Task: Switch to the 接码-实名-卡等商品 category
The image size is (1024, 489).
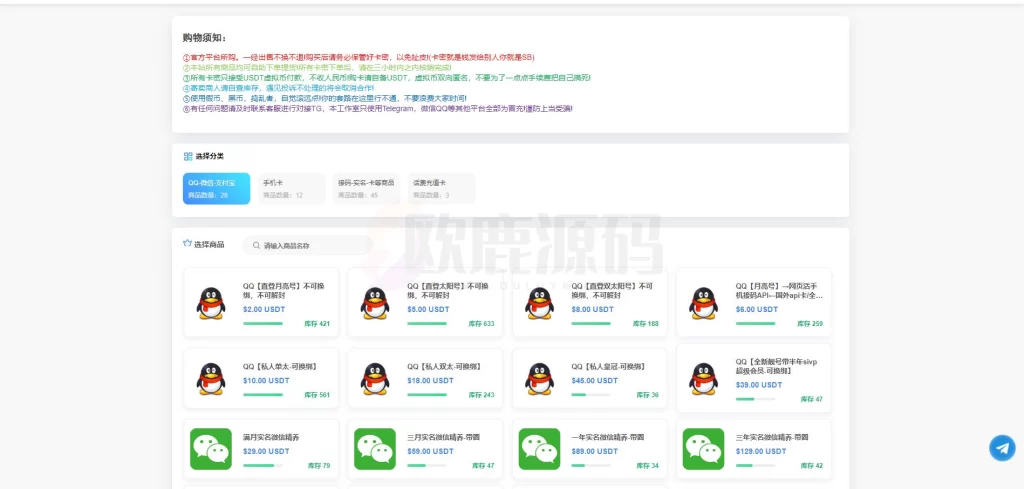Action: point(366,189)
